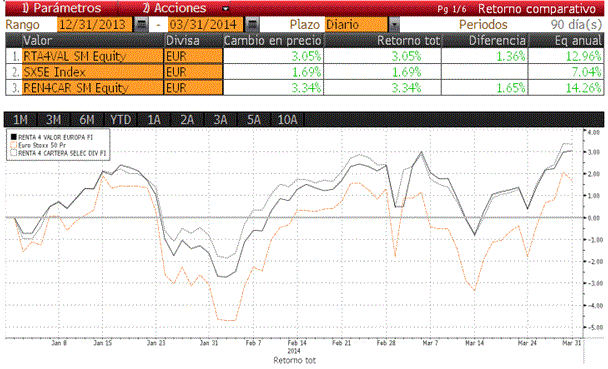608x369 pixels.
Task: Click the RTA4VAL SM Equity security field
Action: [93, 56]
